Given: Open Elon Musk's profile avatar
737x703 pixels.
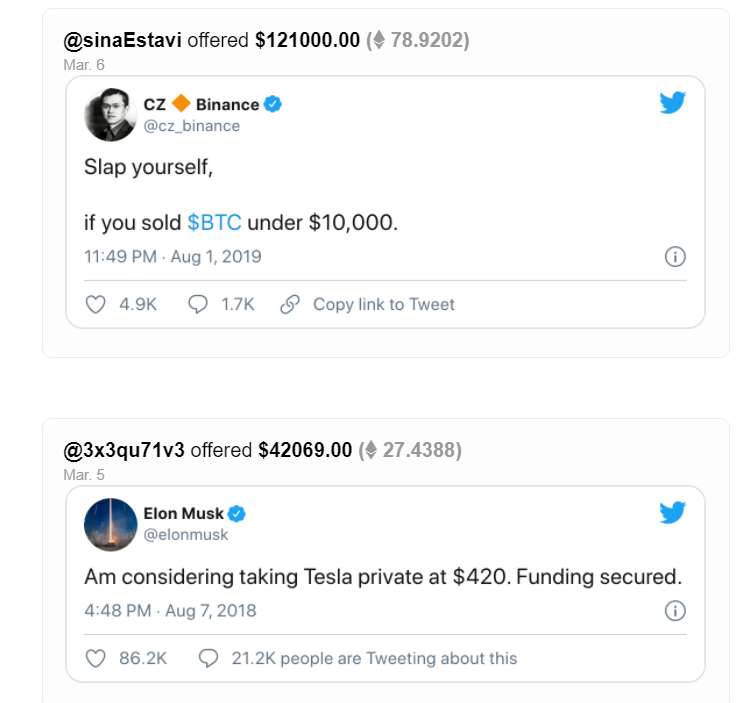Looking at the screenshot, I should point(110,524).
